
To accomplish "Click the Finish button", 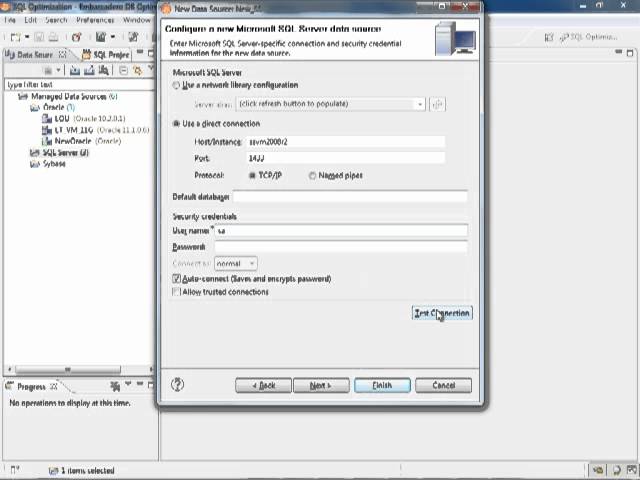I will 382,385.
